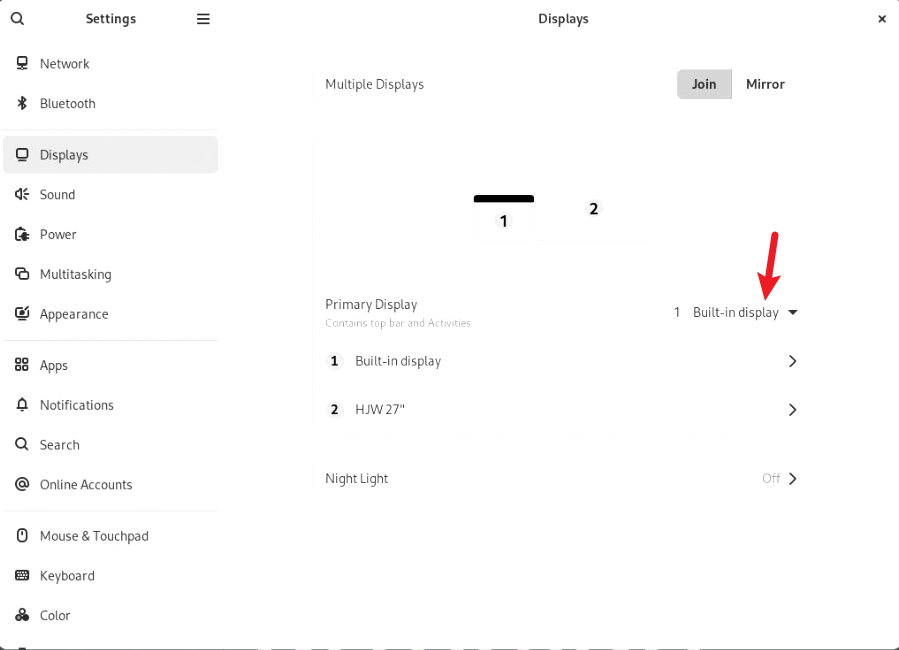Viewport: 899px width, 650px height.
Task: Open the Settings hamburger menu
Action: click(203, 19)
